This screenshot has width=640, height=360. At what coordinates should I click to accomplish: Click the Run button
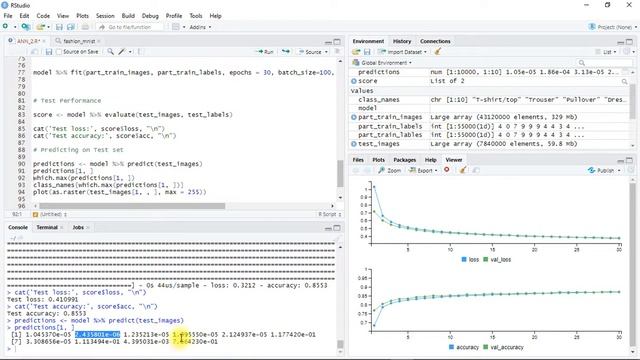pos(265,52)
